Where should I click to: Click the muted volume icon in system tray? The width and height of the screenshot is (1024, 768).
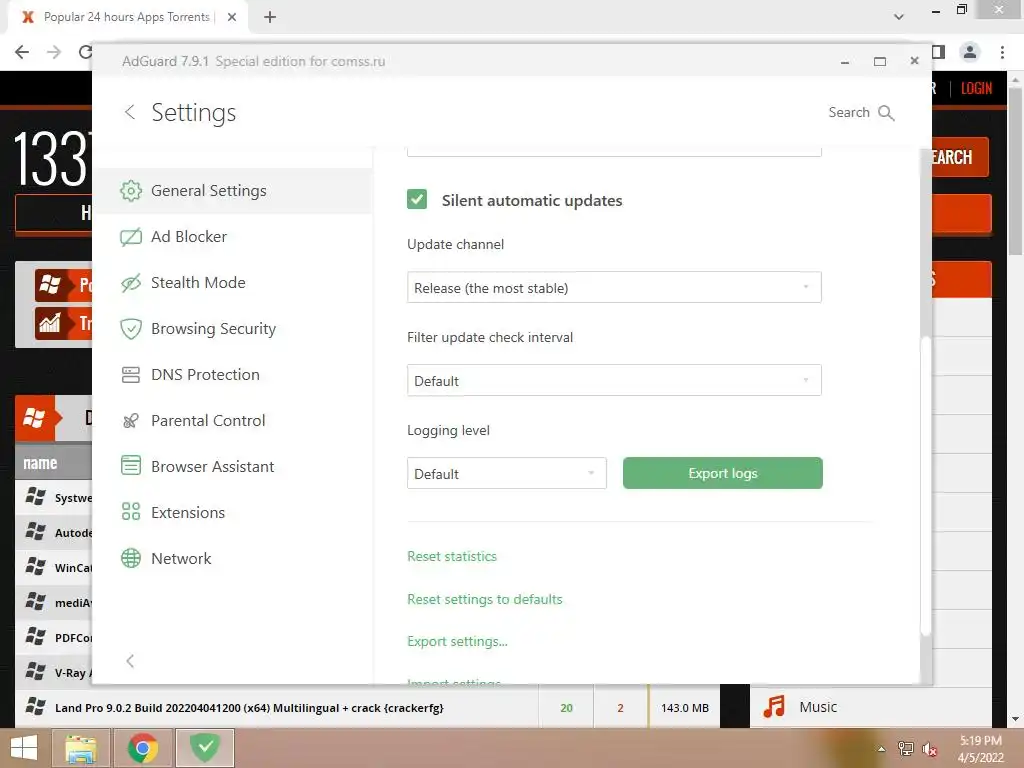click(930, 749)
